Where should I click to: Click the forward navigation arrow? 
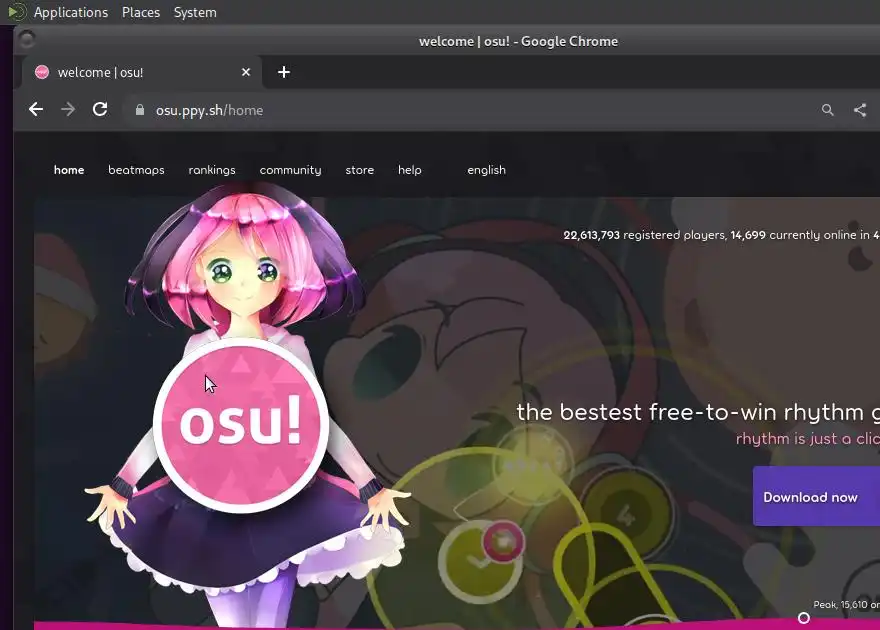(68, 109)
